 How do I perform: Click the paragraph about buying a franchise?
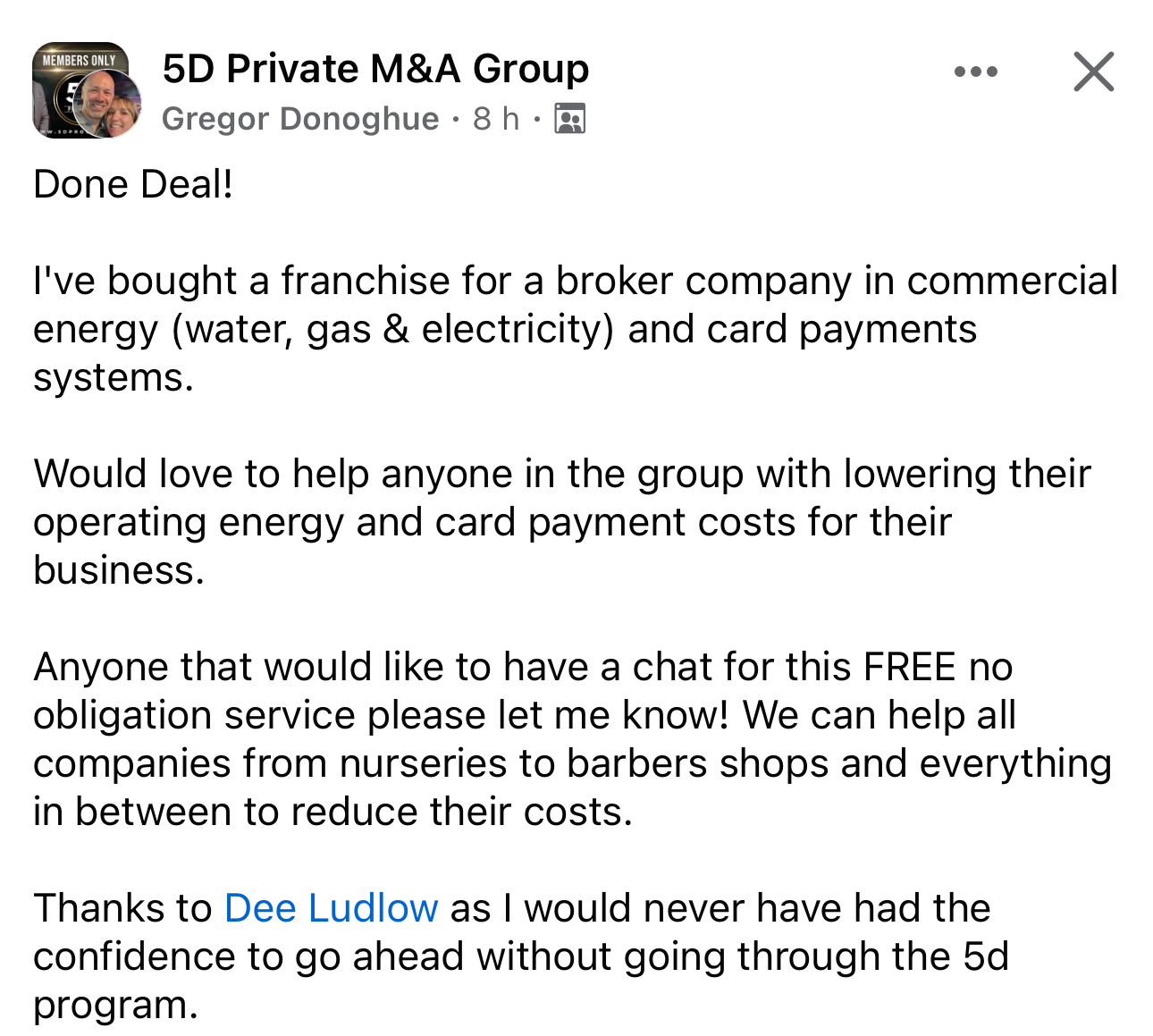point(576,329)
